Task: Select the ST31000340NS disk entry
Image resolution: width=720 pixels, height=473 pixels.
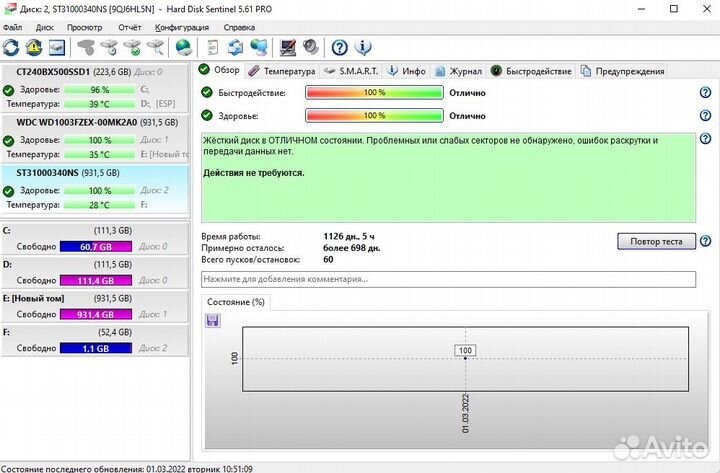Action: point(95,189)
